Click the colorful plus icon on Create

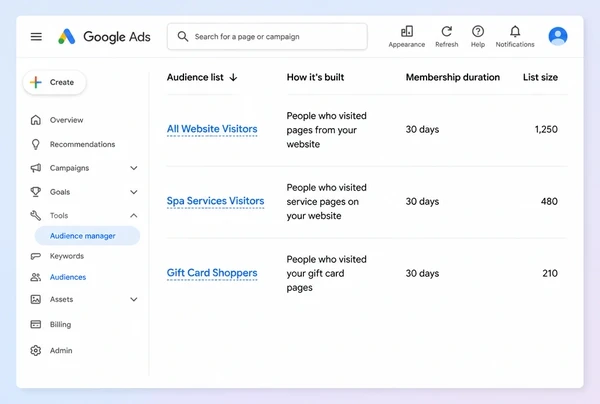point(36,82)
